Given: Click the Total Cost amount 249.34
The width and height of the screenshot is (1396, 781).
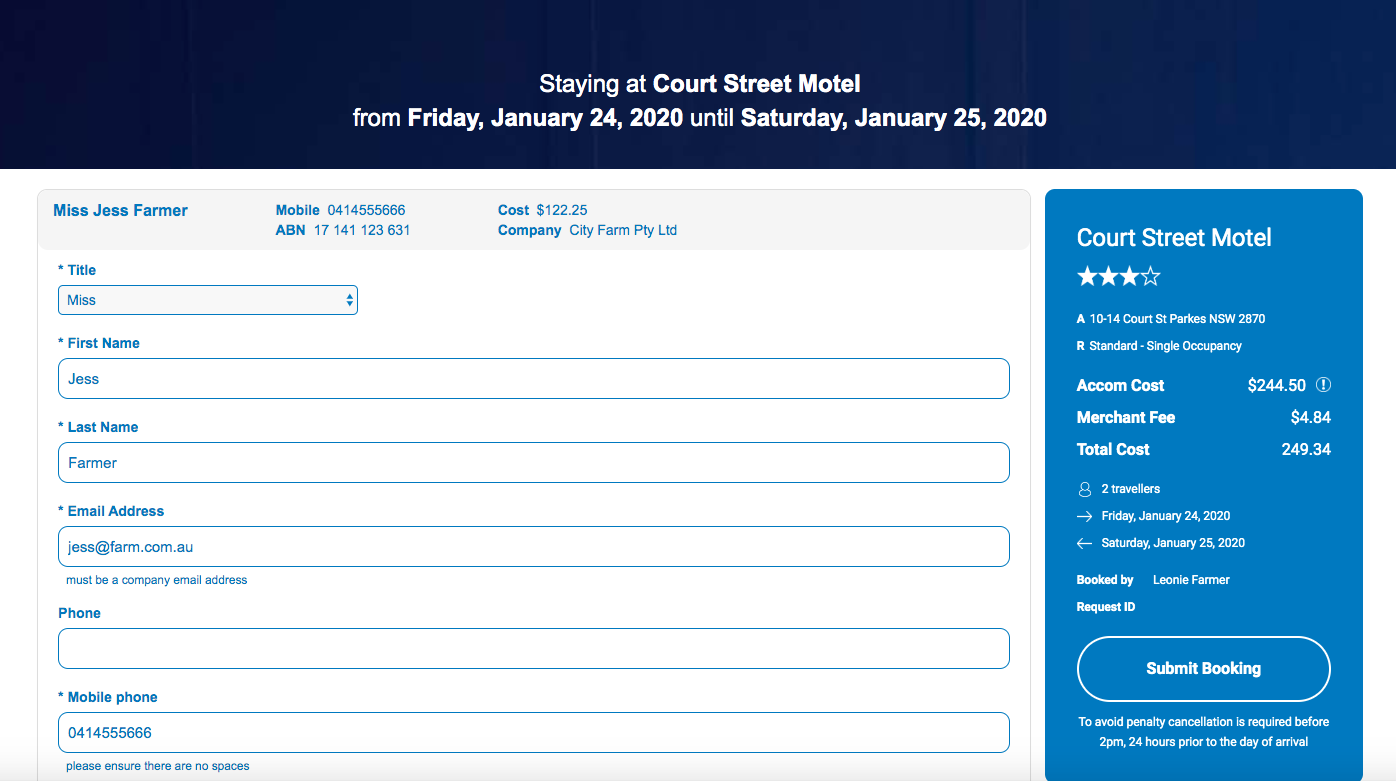Looking at the screenshot, I should point(1306,449).
